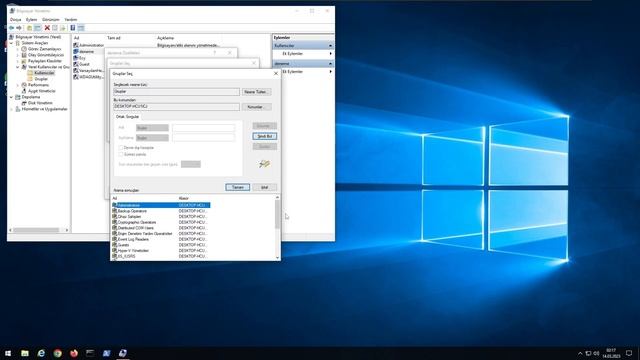Screen dimensions: 640x360
Task: Click the search animation icon in dialog
Action: tap(264, 164)
